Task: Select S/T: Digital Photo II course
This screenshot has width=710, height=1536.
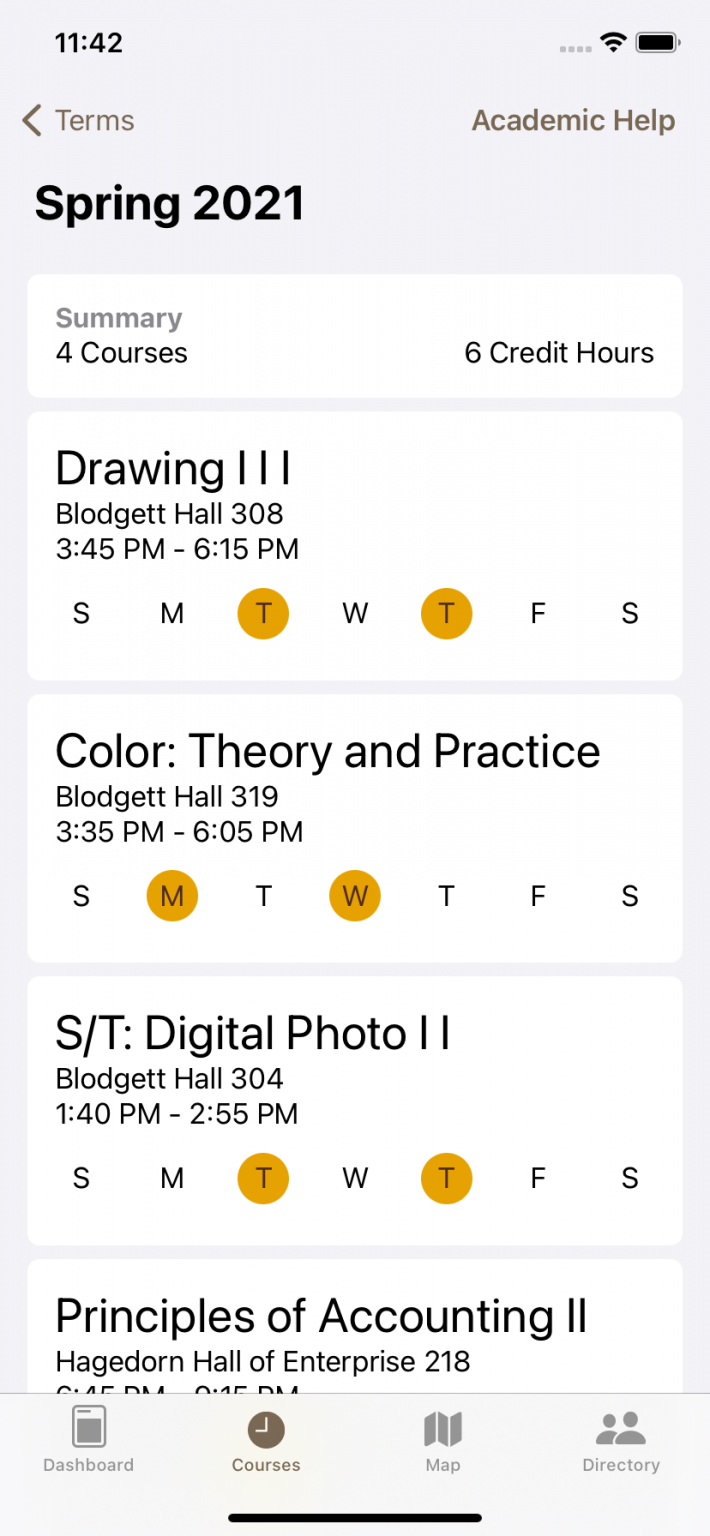Action: (355, 1111)
